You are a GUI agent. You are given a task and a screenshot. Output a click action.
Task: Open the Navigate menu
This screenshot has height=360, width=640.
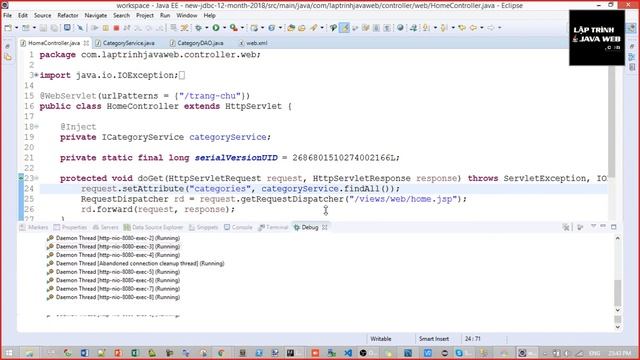pos(96,16)
